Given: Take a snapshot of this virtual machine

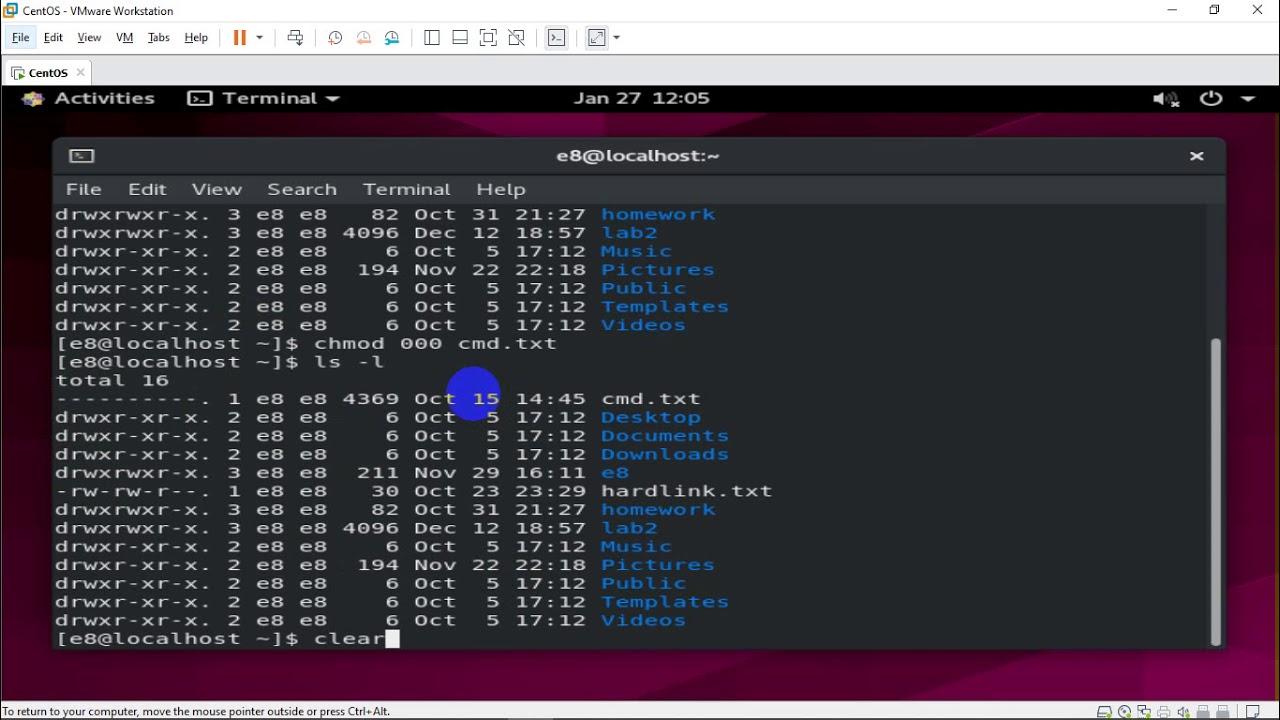Looking at the screenshot, I should coord(335,38).
